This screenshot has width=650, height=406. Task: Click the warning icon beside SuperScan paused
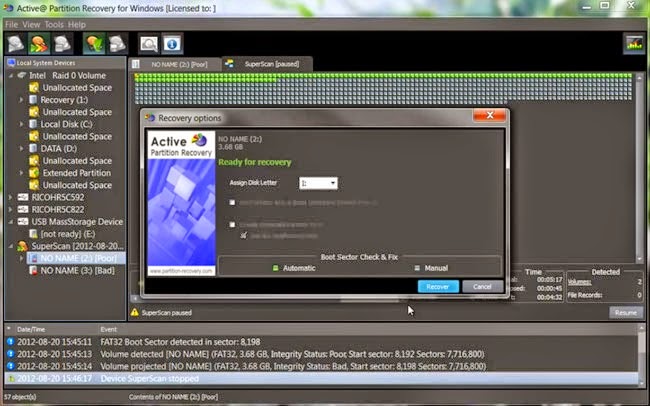pos(135,312)
